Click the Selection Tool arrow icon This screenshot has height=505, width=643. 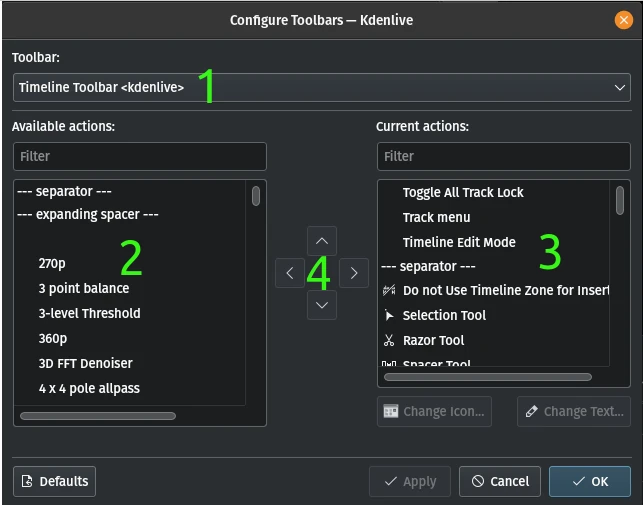point(389,315)
